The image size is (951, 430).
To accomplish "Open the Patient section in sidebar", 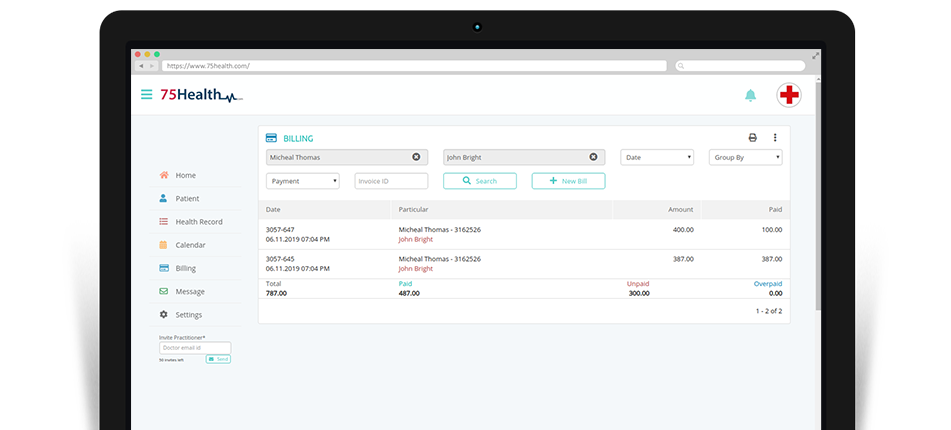I will [x=187, y=198].
